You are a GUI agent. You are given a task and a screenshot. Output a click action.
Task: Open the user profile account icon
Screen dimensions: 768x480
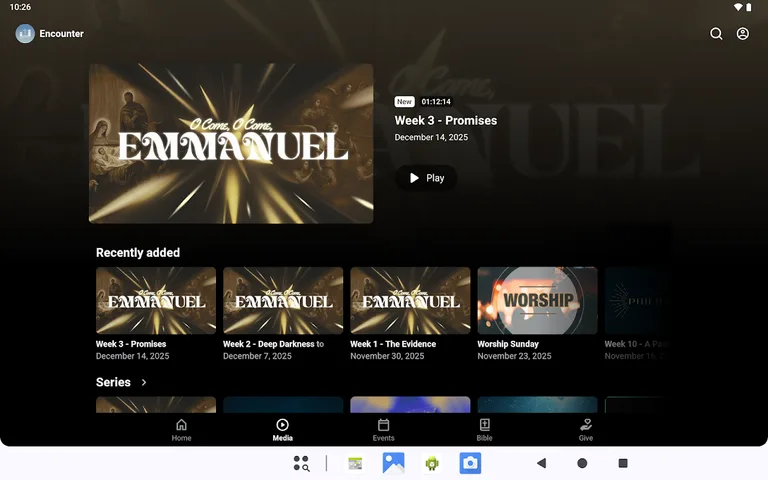coord(743,33)
